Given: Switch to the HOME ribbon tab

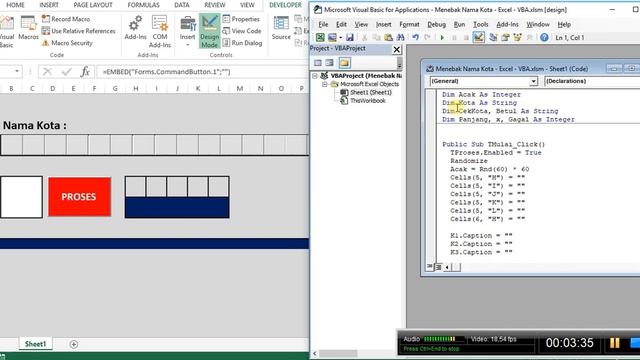Looking at the screenshot, I should (x=15, y=5).
